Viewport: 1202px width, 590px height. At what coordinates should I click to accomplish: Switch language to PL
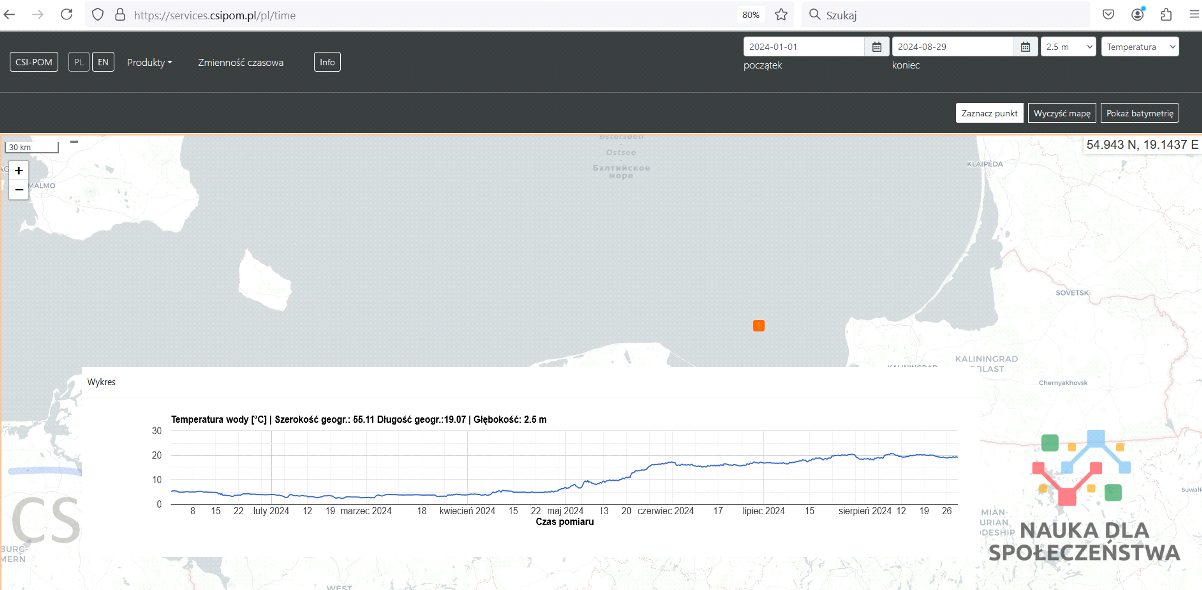tap(78, 62)
